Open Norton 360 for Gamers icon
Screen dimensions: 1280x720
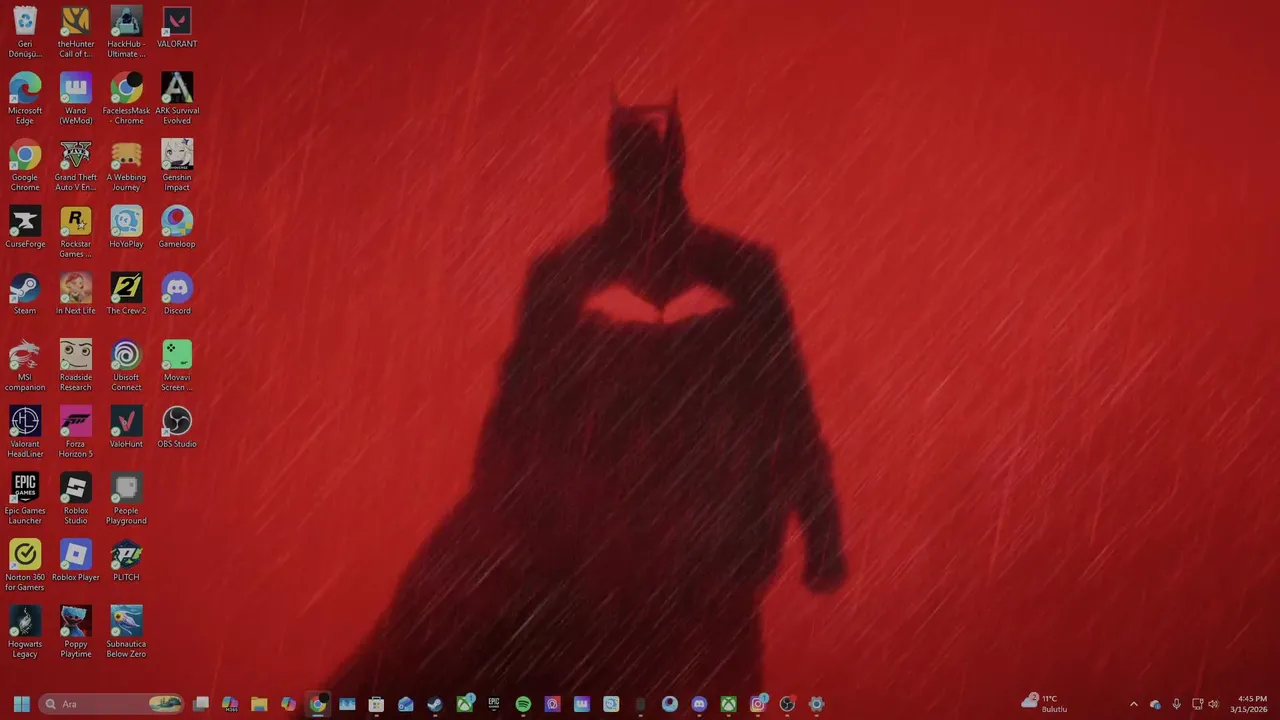coord(25,566)
